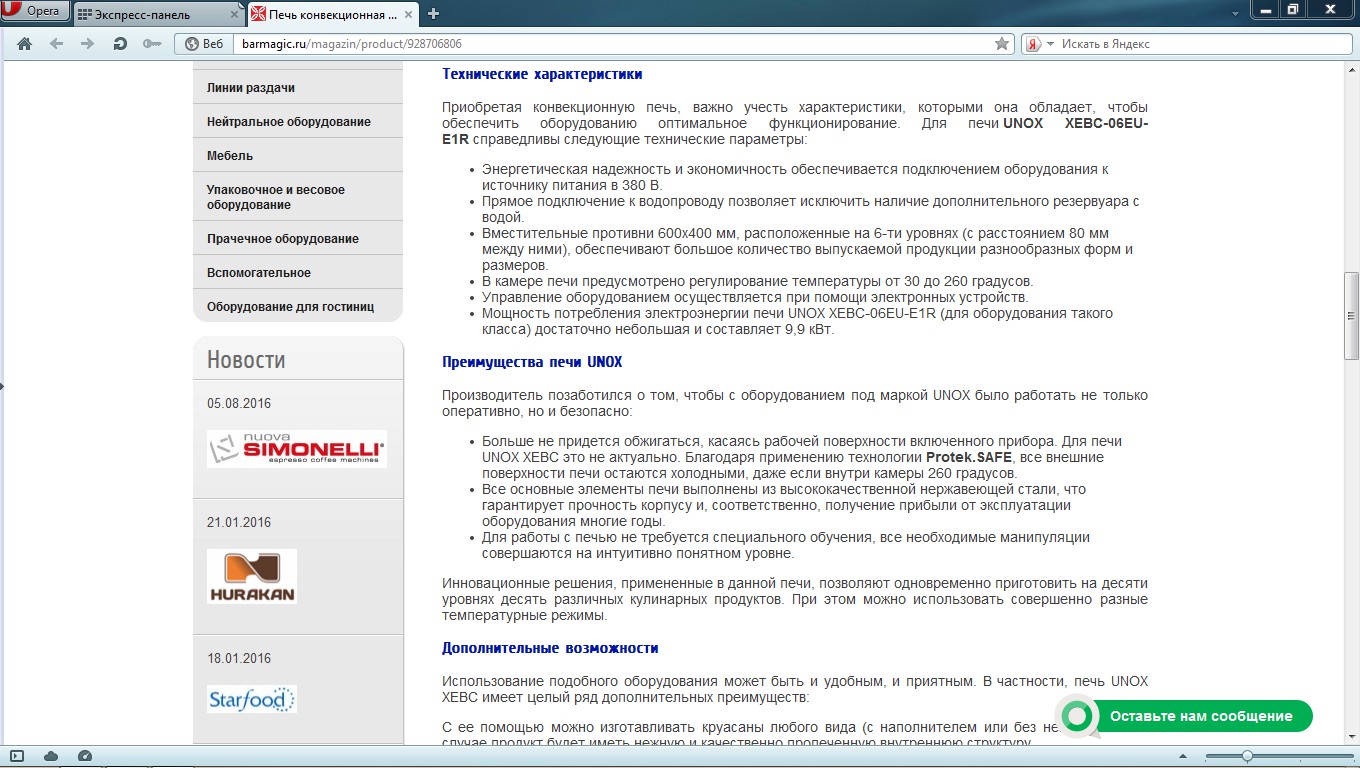Navigate back to previous page

point(56,44)
